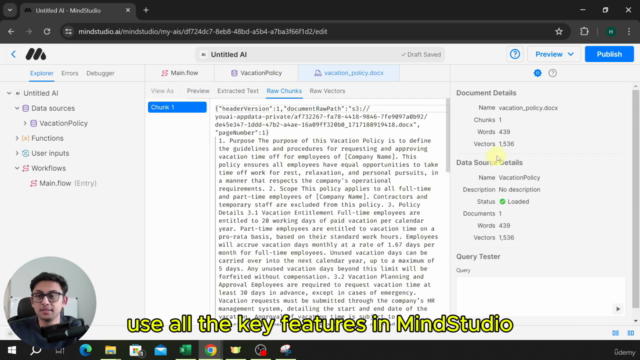This screenshot has width=640, height=360.
Task: Go back using the blue chevron arrow
Action: tap(13, 54)
